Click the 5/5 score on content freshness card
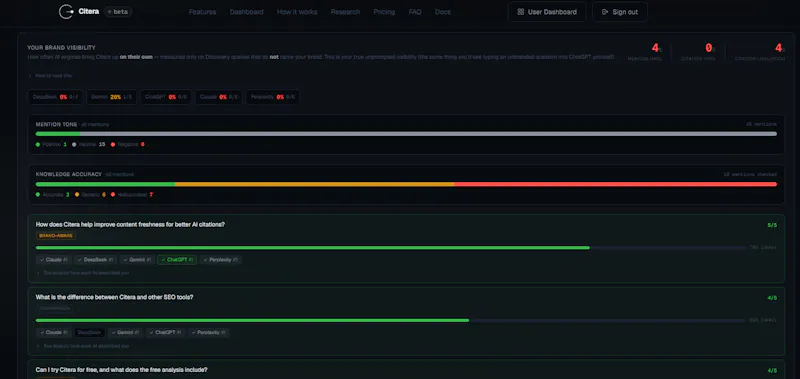Viewport: 800px width, 379px height. 772,225
